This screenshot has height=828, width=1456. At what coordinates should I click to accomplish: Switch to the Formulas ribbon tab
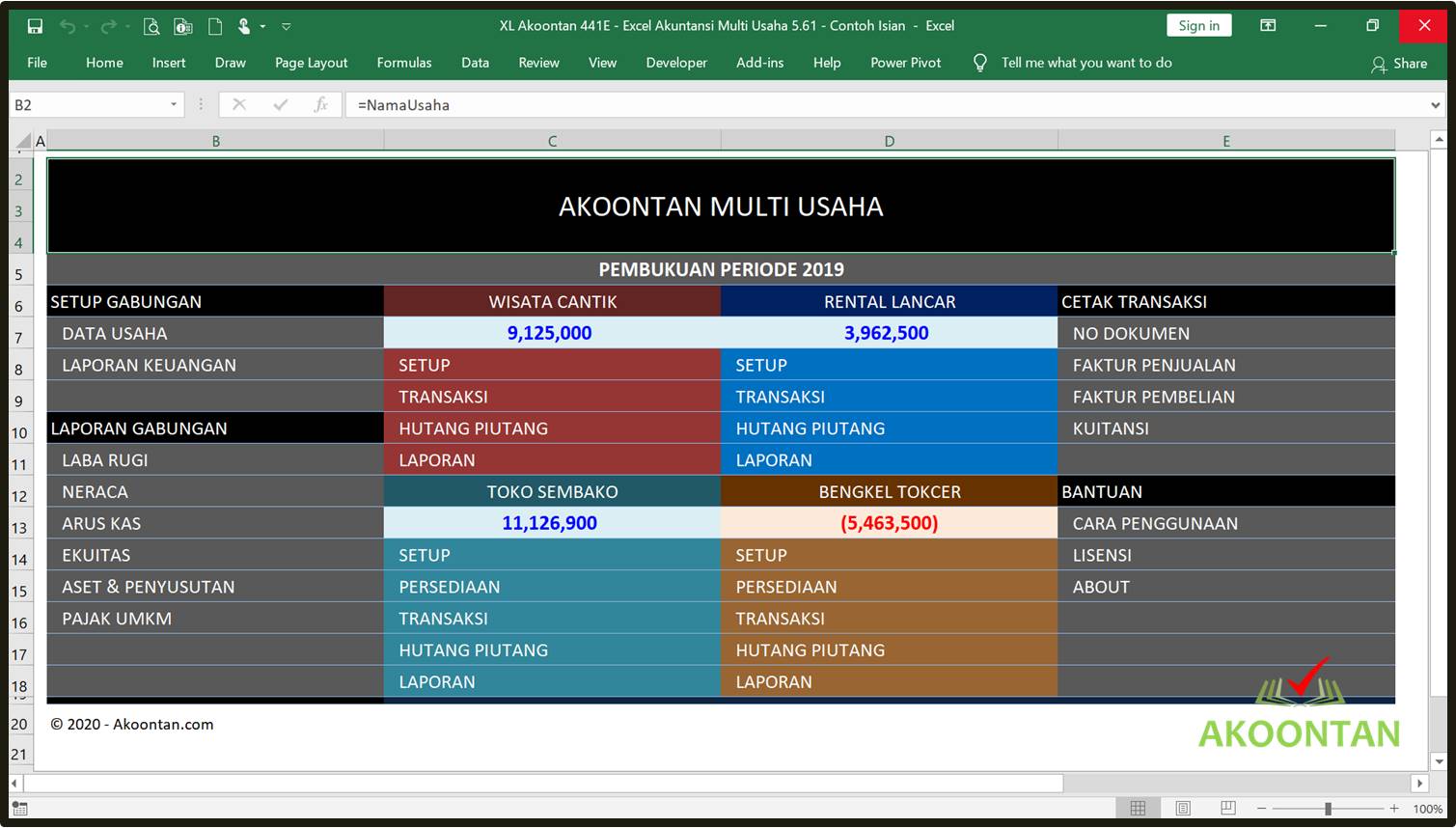404,63
